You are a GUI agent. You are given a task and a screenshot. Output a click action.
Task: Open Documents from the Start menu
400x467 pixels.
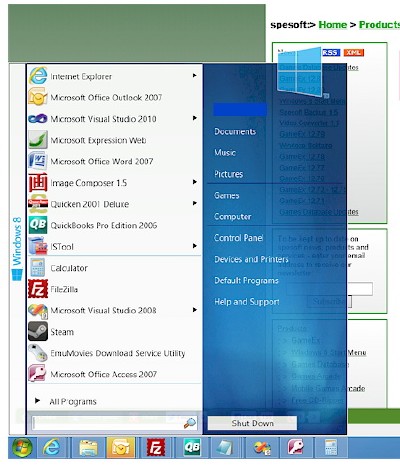pos(235,132)
